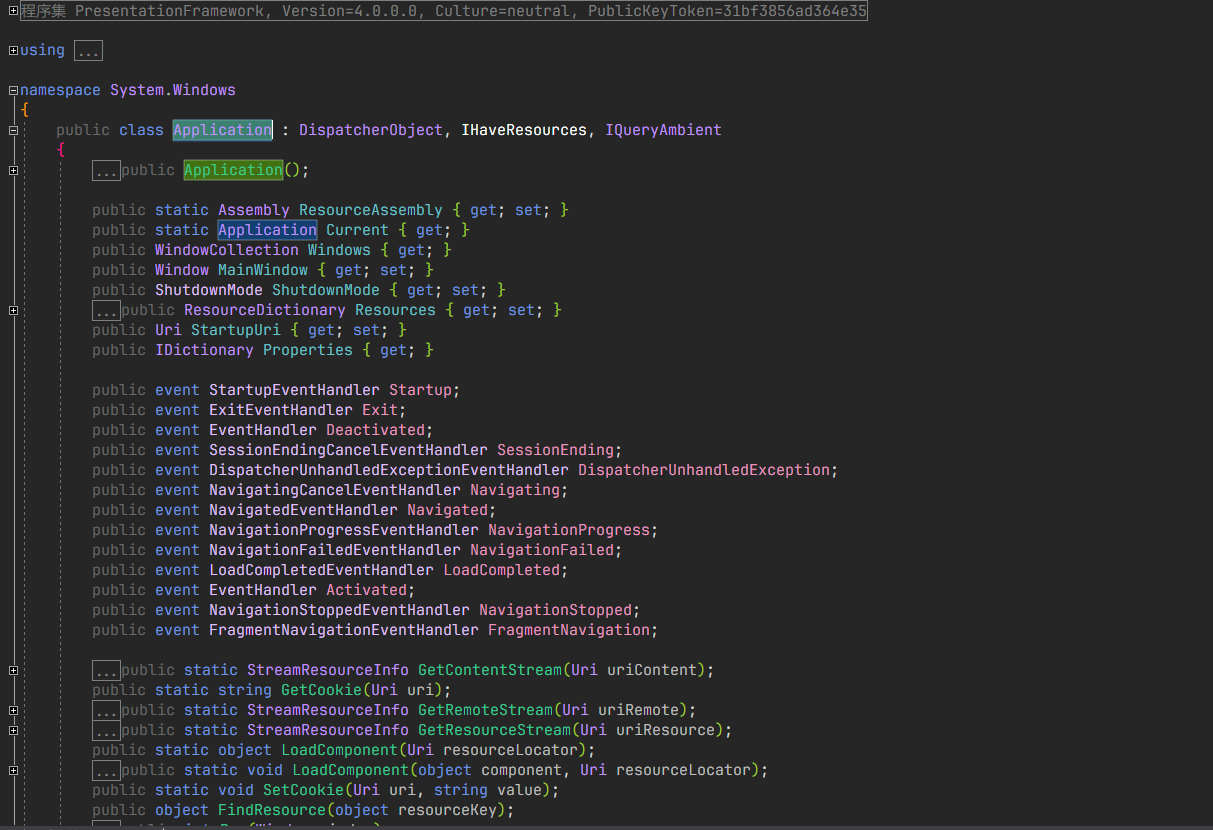The width and height of the screenshot is (1213, 830).
Task: Click the DispatcherObject base class
Action: (x=370, y=130)
